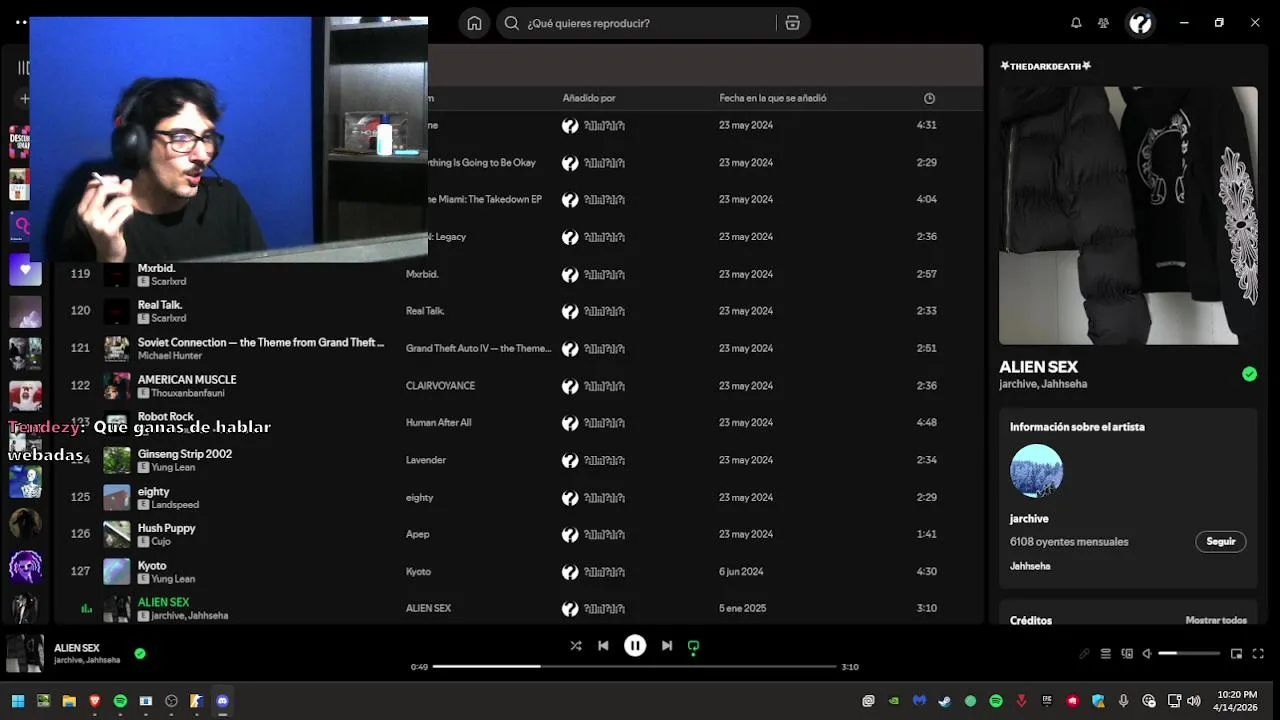
Task: Open Friend Activity icon in the top bar
Action: point(1103,23)
